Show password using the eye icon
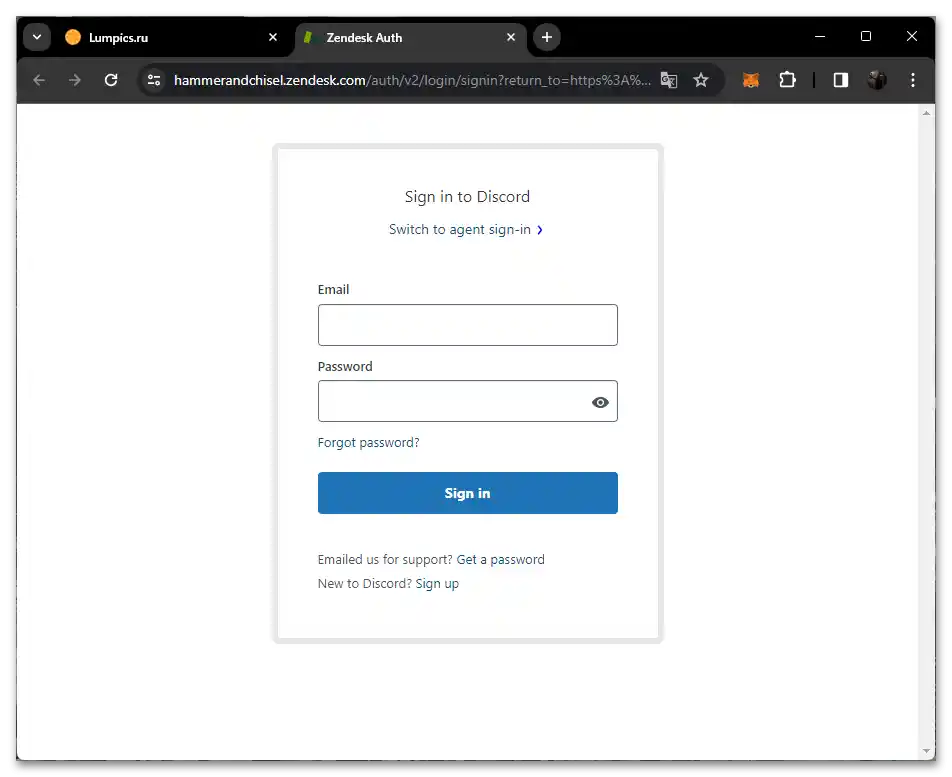The width and height of the screenshot is (952, 777). (600, 402)
